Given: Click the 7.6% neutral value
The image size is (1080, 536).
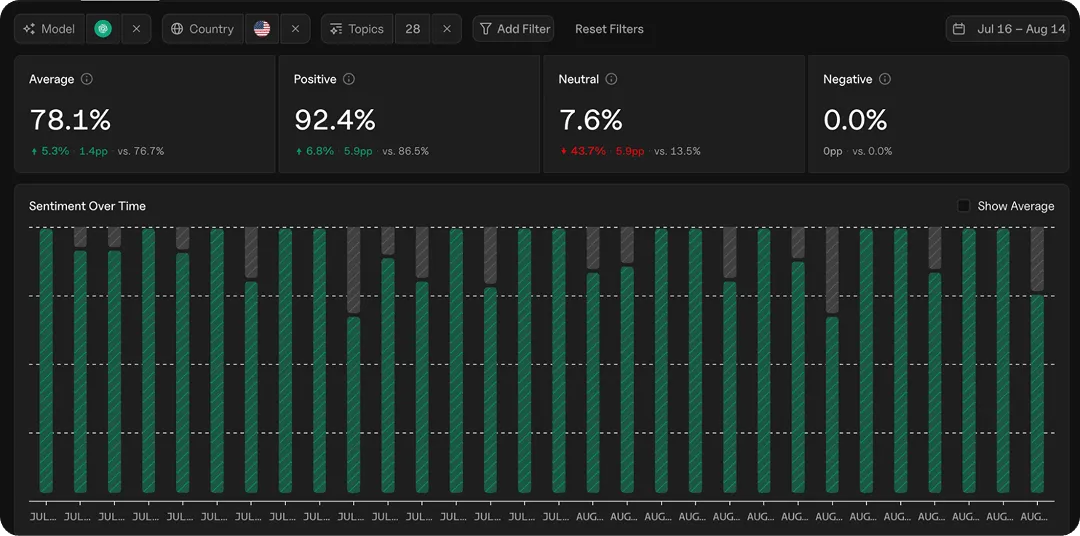Looking at the screenshot, I should point(590,120).
